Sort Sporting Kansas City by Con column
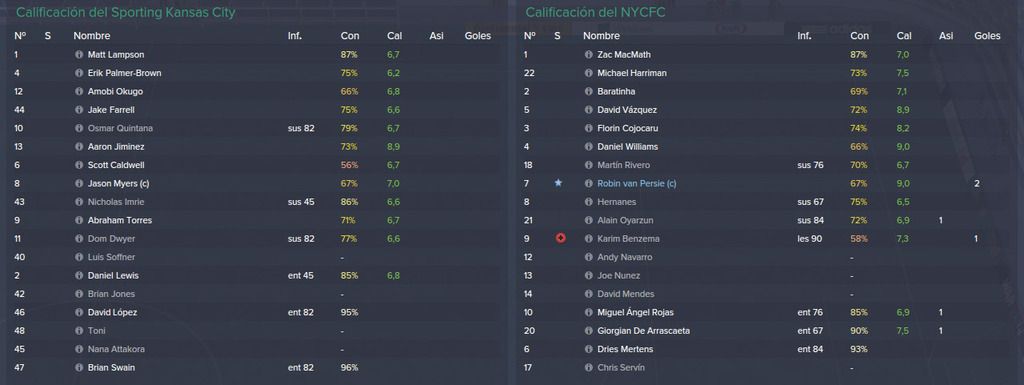Screen dimensions: 1024x385 (x=349, y=36)
